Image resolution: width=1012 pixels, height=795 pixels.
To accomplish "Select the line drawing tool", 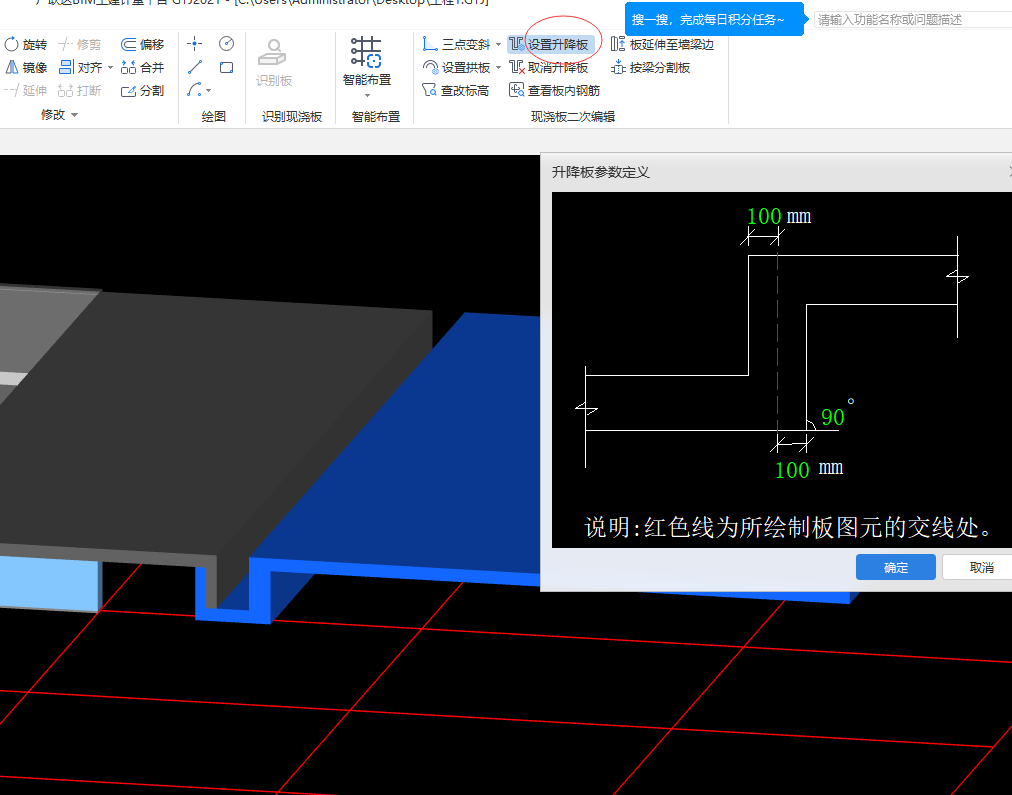I will pos(194,67).
